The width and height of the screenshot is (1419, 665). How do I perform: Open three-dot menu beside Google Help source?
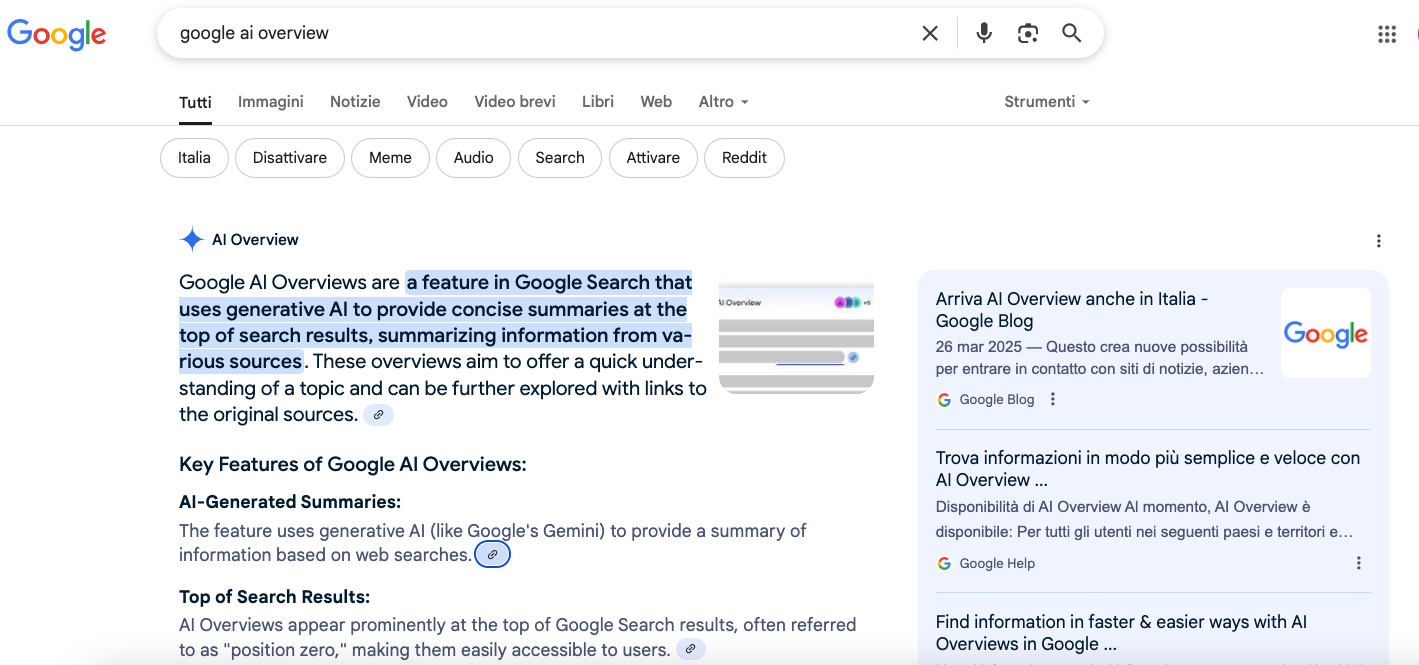(x=1359, y=563)
